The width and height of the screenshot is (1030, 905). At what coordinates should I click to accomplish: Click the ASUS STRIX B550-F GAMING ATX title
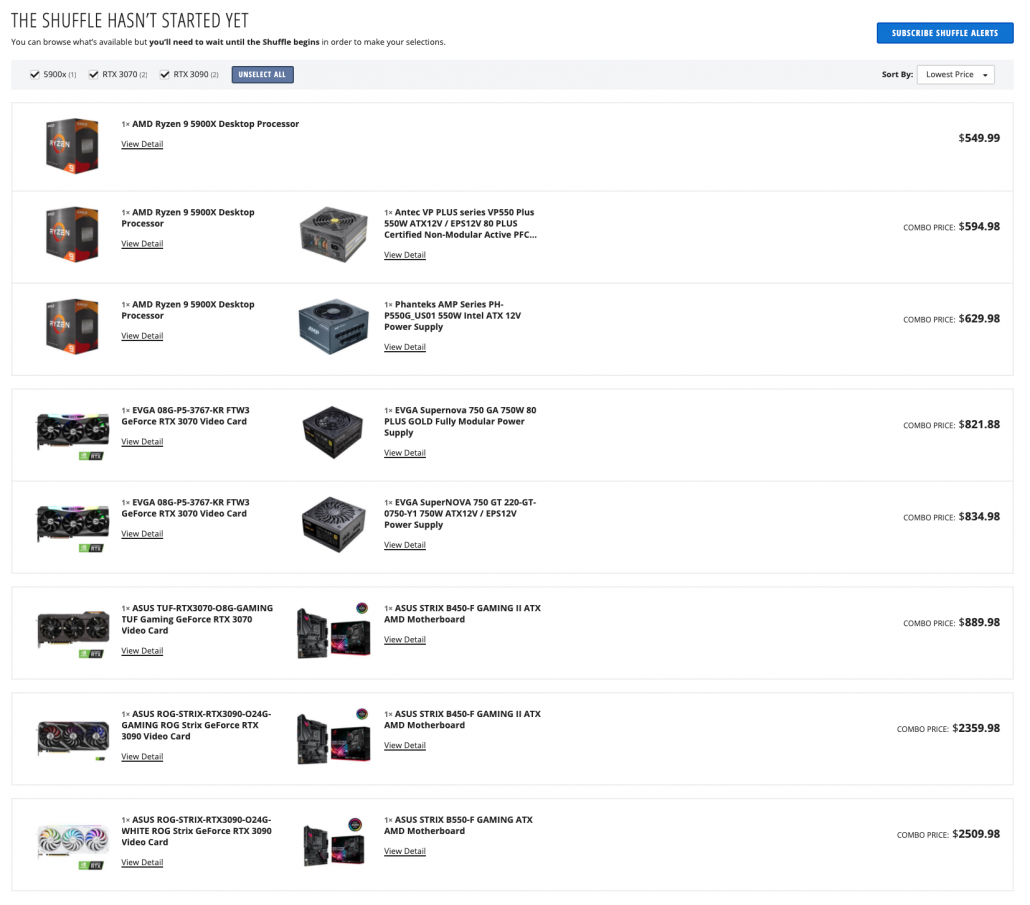click(459, 825)
